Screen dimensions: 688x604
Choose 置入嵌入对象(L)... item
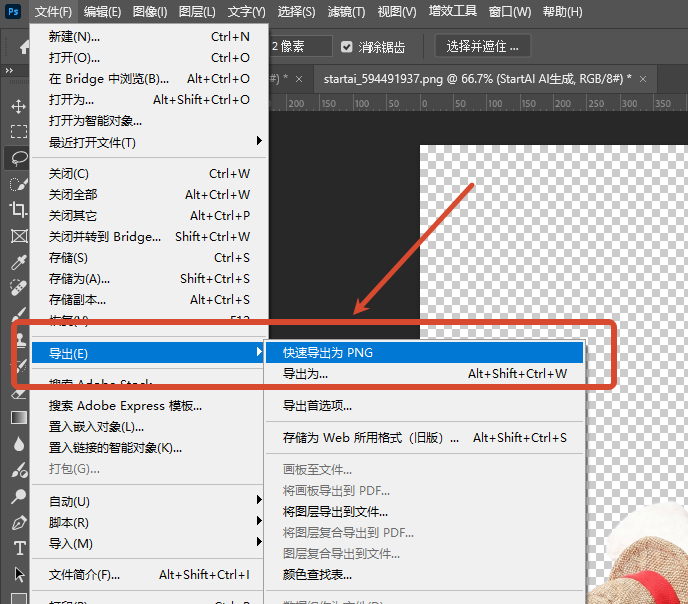pyautogui.click(x=148, y=427)
